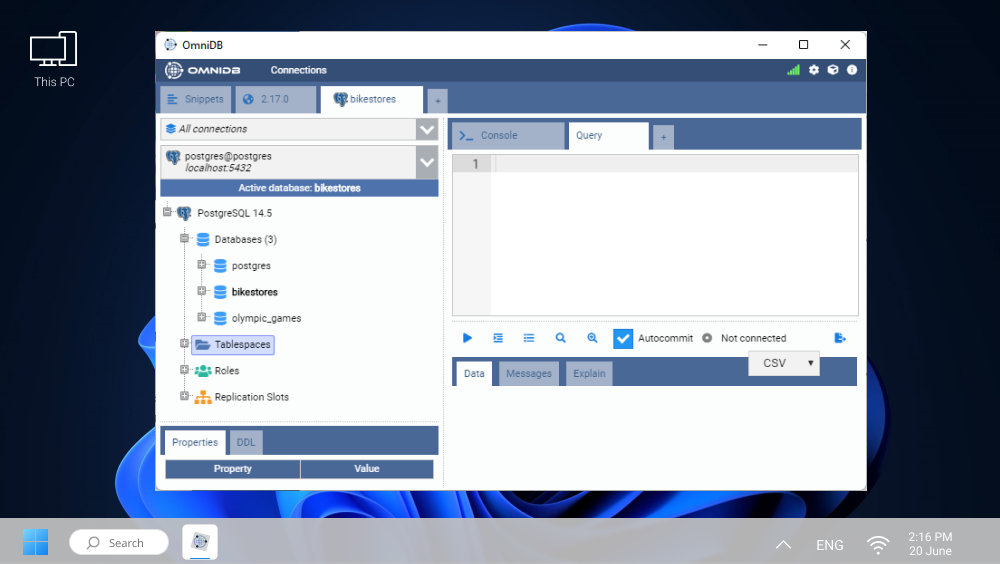Click the Databases stack icon
The width and height of the screenshot is (1000, 564).
click(203, 239)
